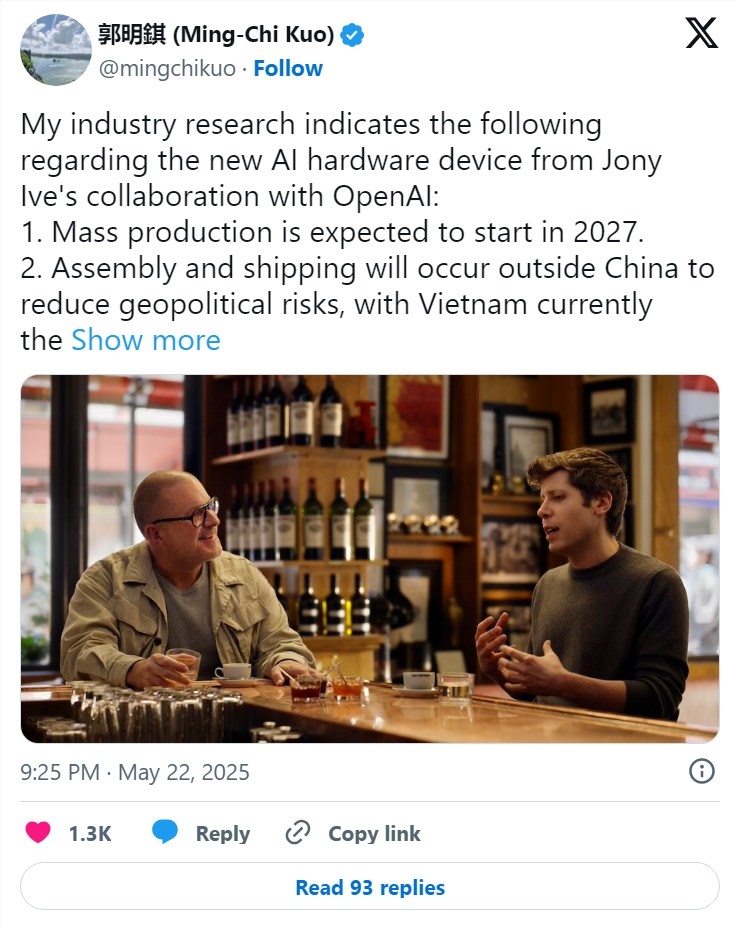Viewport: 736px width, 928px height.
Task: Like the tweet with the heart icon
Action: (x=38, y=833)
